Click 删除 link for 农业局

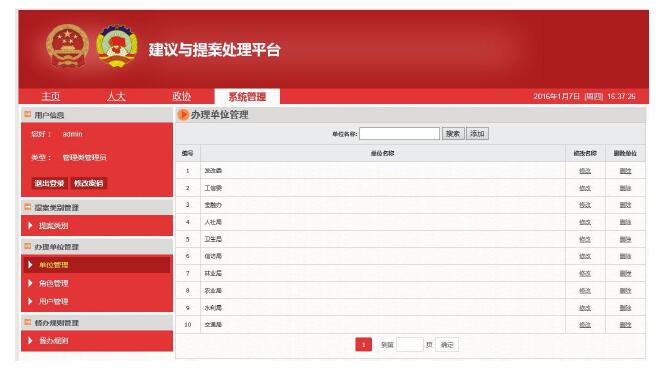point(625,290)
